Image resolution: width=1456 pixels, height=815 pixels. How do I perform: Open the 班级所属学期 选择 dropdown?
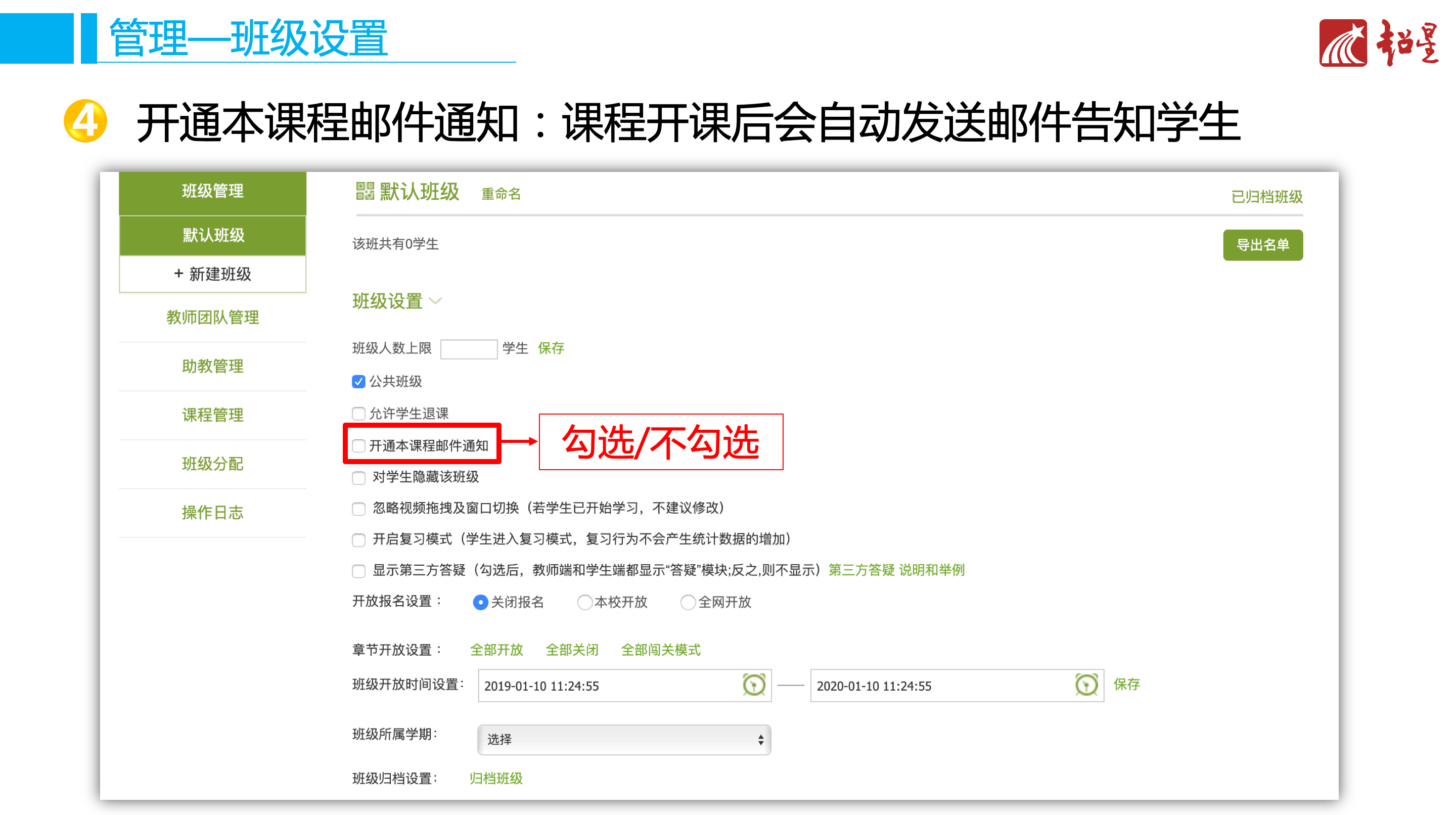coord(624,739)
